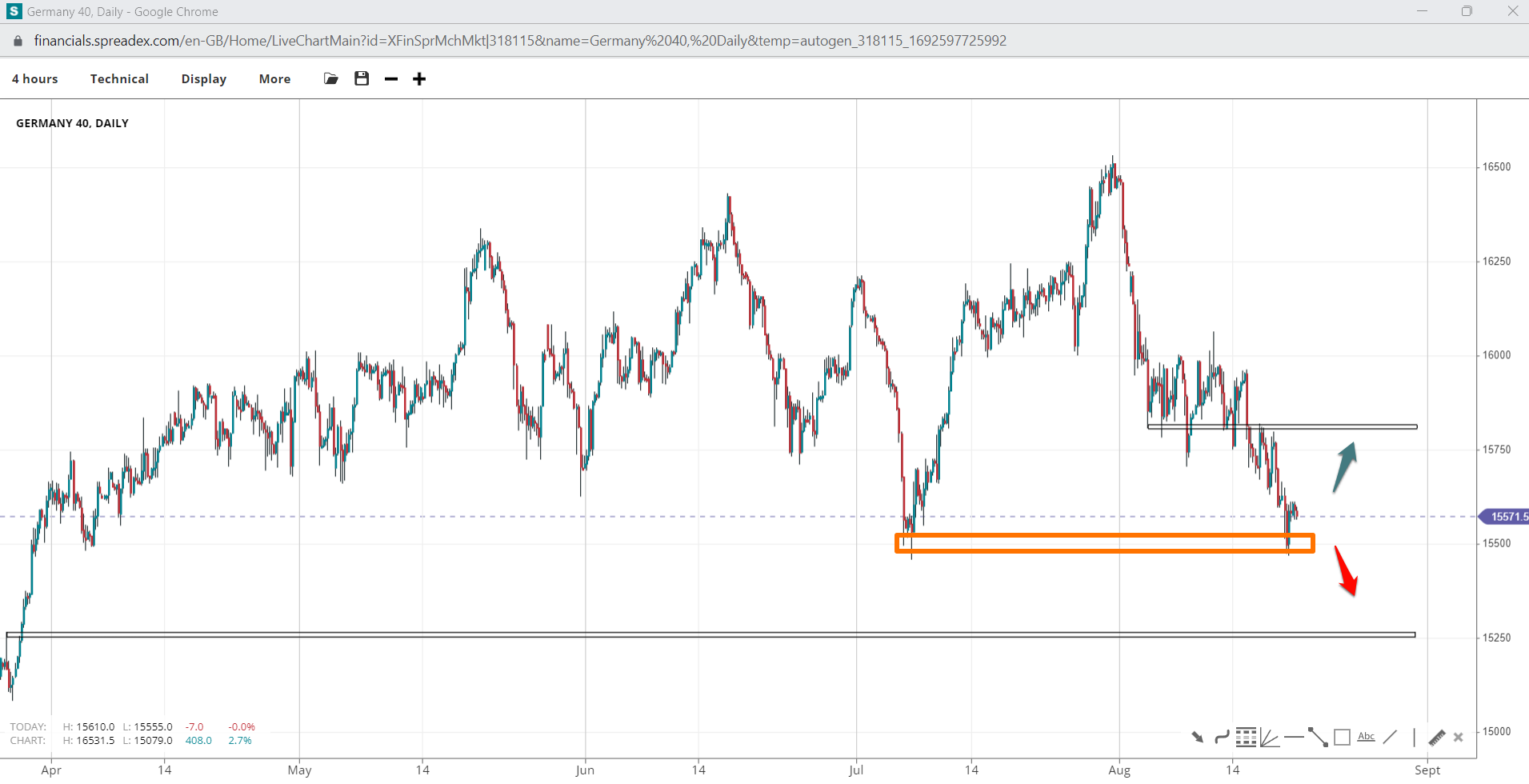Select the Fibonacci retracement tool

(x=1246, y=737)
